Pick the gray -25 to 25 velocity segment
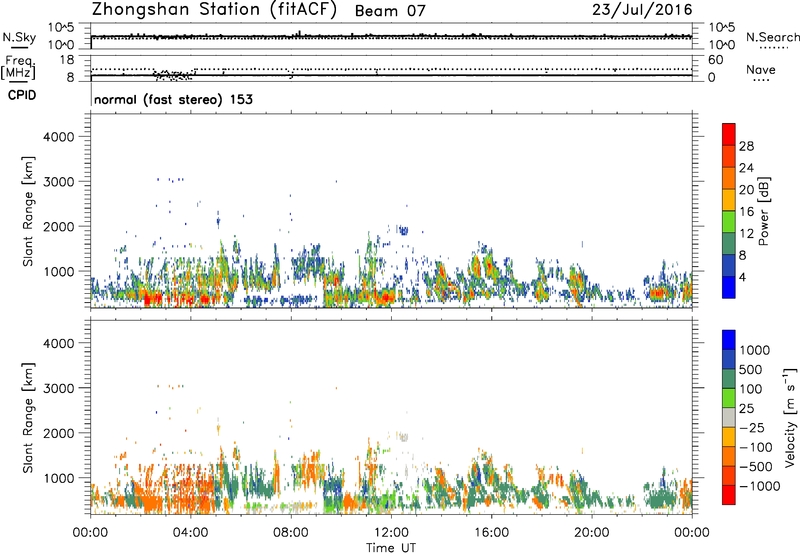 (729, 417)
